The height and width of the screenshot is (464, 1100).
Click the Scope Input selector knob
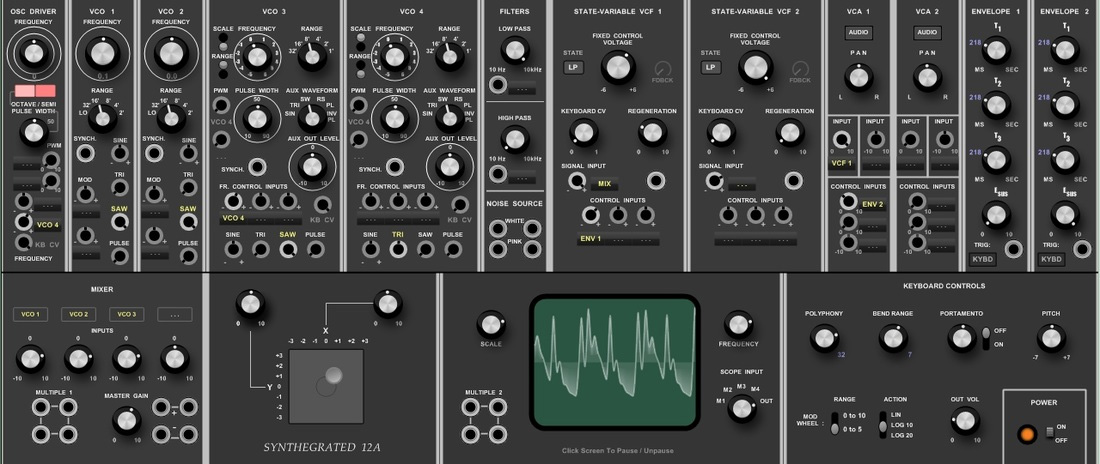pyautogui.click(x=742, y=407)
